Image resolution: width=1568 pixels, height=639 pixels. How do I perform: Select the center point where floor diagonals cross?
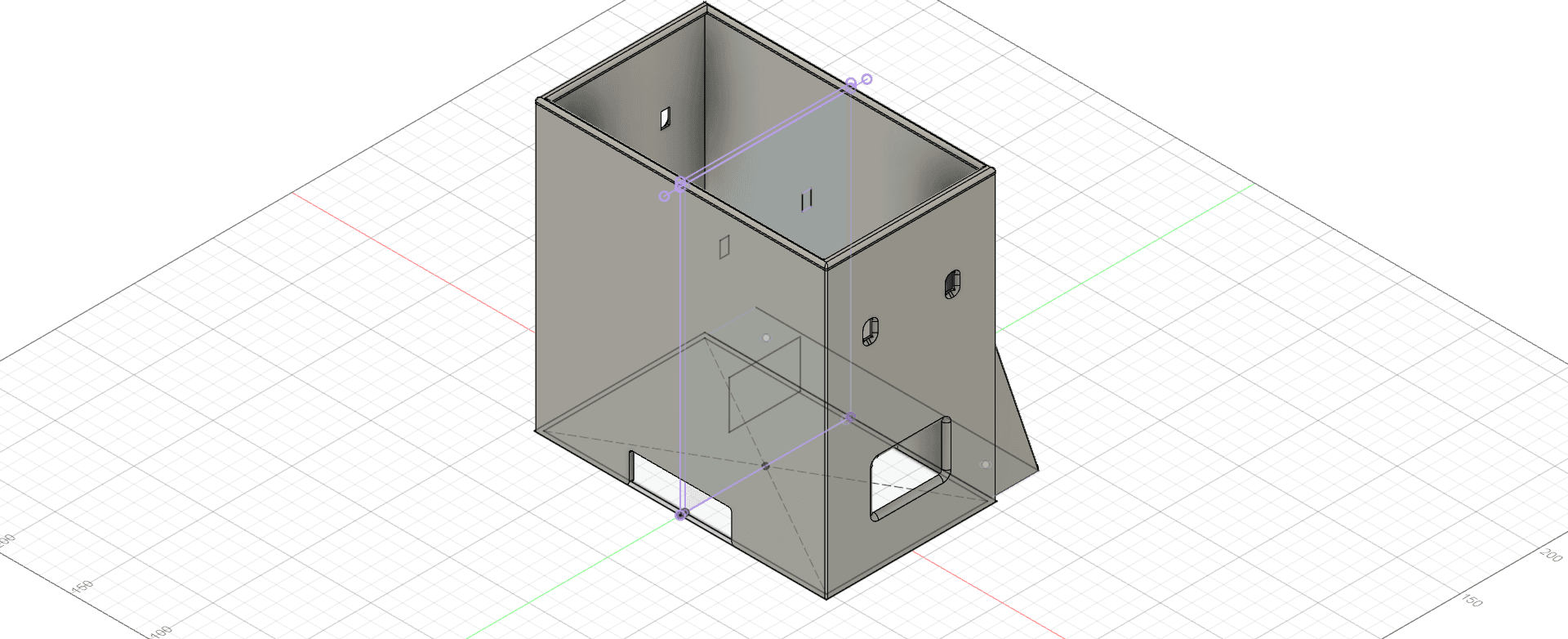pos(765,466)
